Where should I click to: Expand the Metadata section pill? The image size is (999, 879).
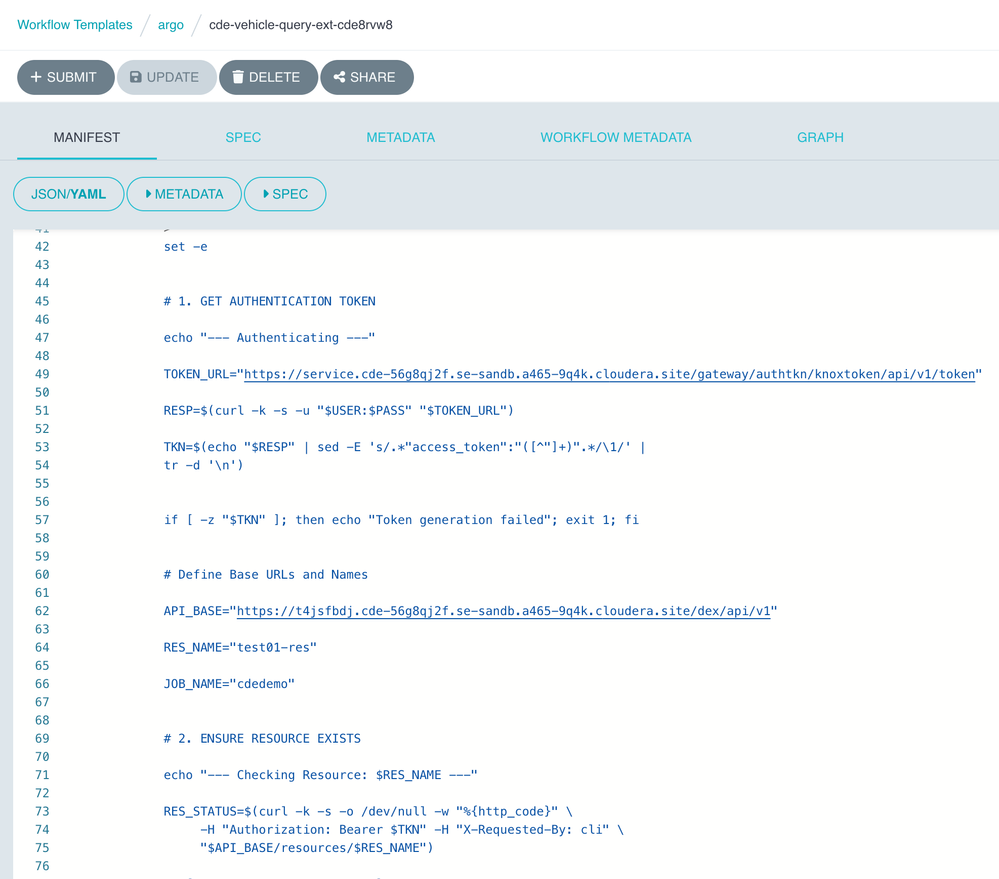pyautogui.click(x=184, y=194)
